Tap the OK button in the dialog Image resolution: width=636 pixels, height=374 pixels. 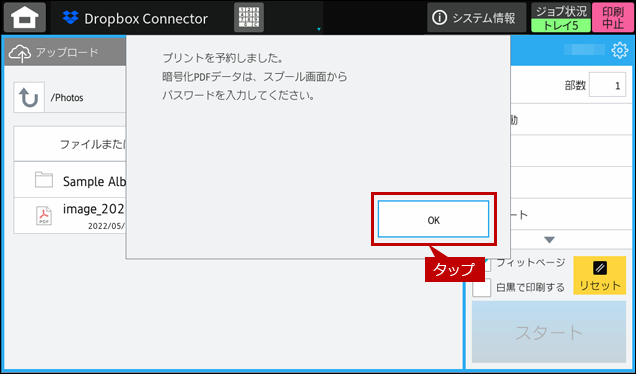coord(433,219)
